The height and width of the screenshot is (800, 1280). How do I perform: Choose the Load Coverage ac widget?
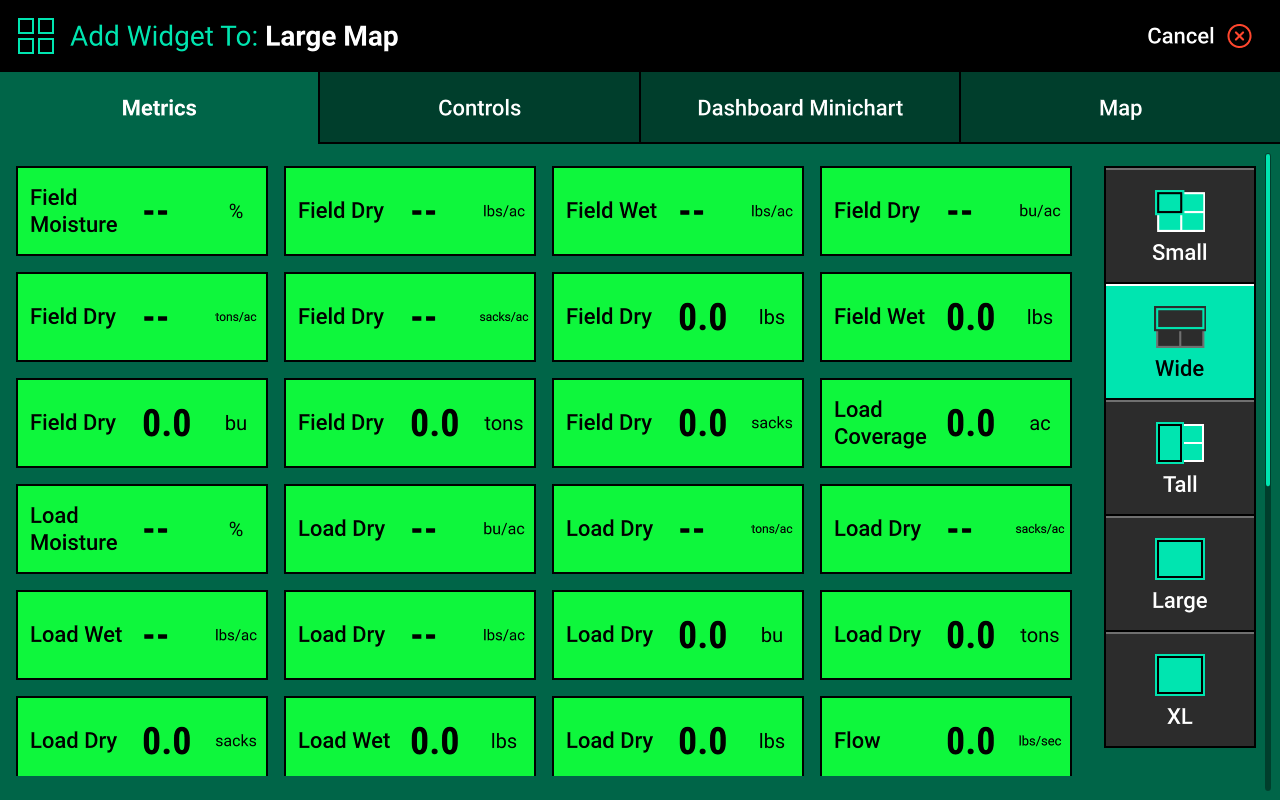[x=945, y=423]
